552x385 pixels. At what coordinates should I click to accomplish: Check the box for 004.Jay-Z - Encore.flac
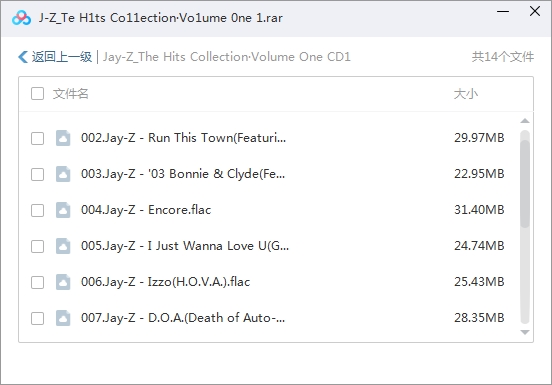point(37,210)
